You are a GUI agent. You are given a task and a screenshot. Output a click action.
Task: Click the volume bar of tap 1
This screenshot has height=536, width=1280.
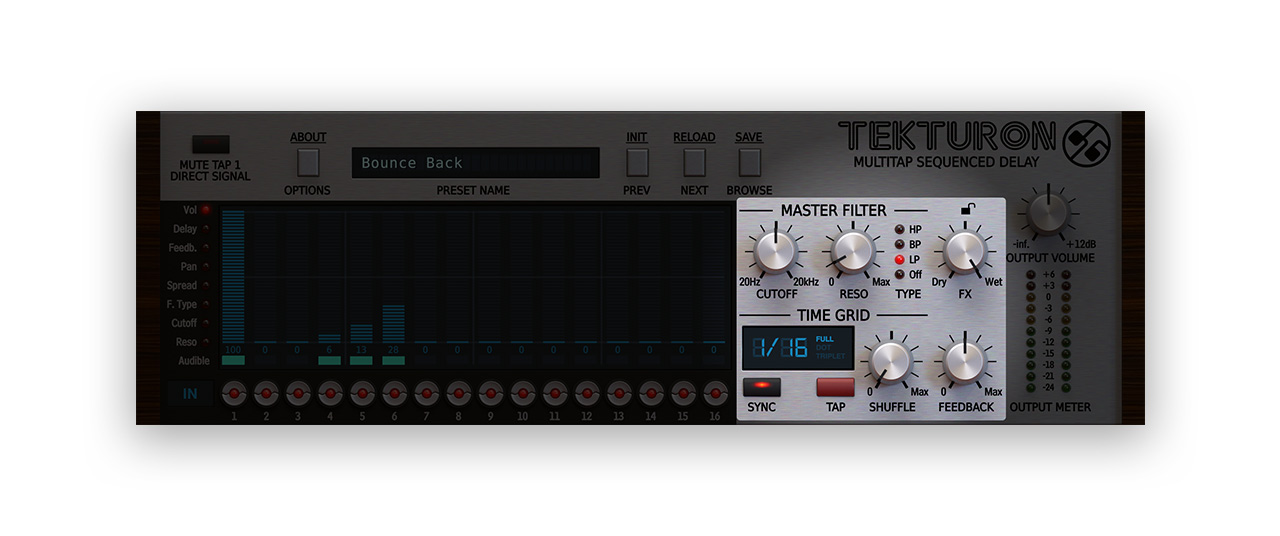(x=233, y=277)
